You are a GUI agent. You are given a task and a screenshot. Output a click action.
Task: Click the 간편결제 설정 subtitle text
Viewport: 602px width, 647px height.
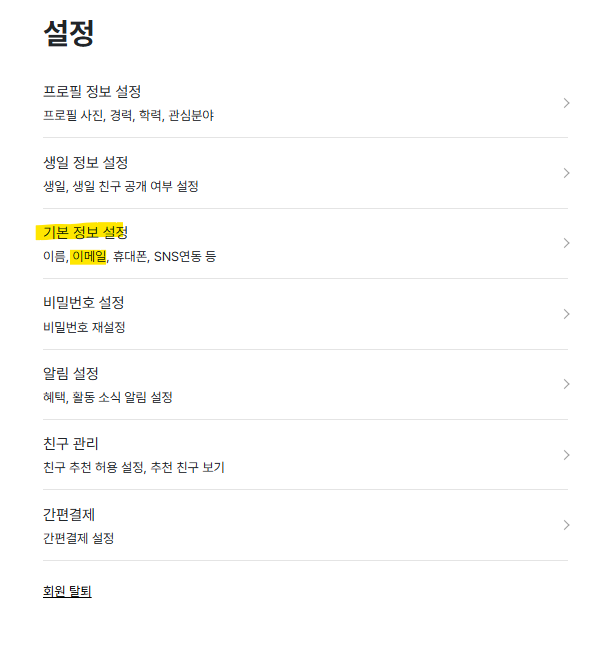pos(78,538)
